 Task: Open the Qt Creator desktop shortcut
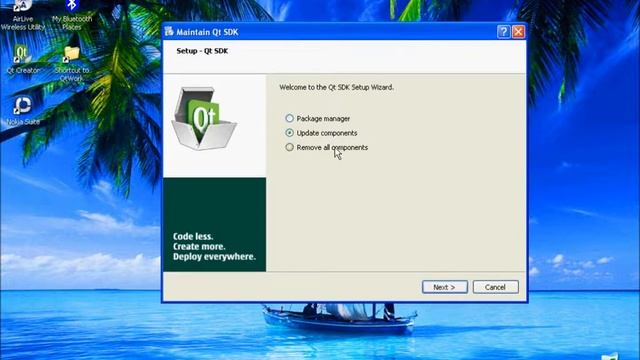[23, 59]
